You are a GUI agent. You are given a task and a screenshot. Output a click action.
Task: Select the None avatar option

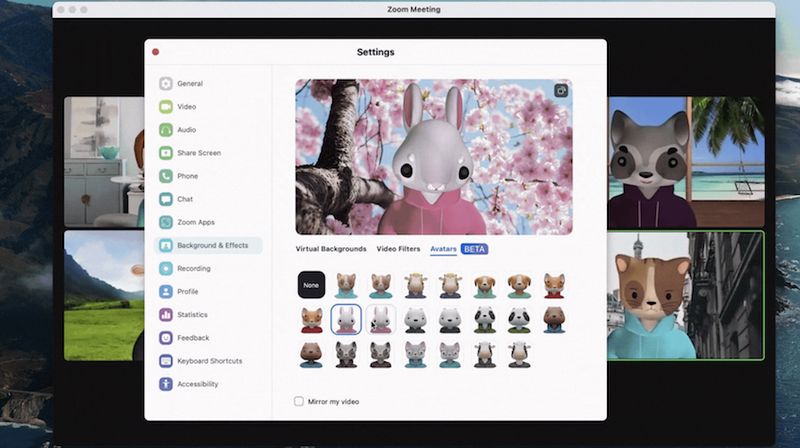coord(311,285)
